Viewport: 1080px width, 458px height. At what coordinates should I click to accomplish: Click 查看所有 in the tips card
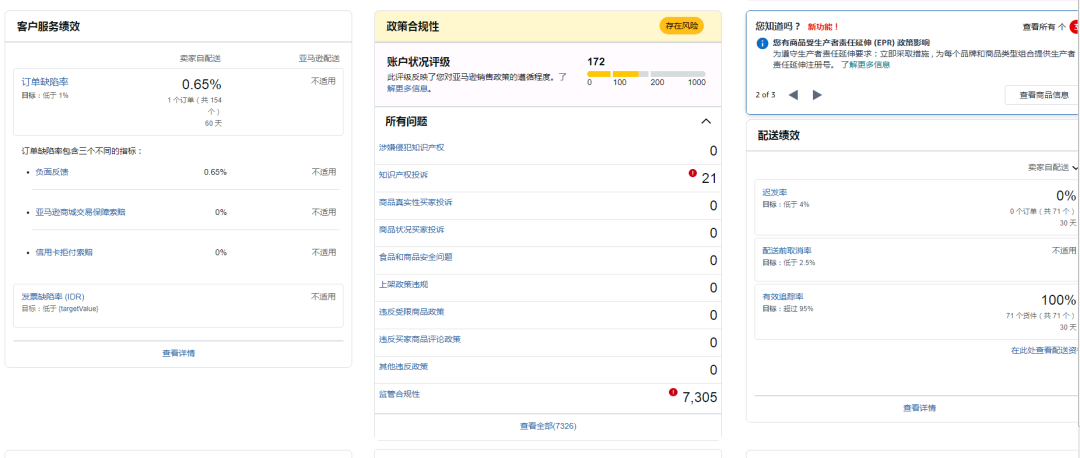click(x=1045, y=27)
